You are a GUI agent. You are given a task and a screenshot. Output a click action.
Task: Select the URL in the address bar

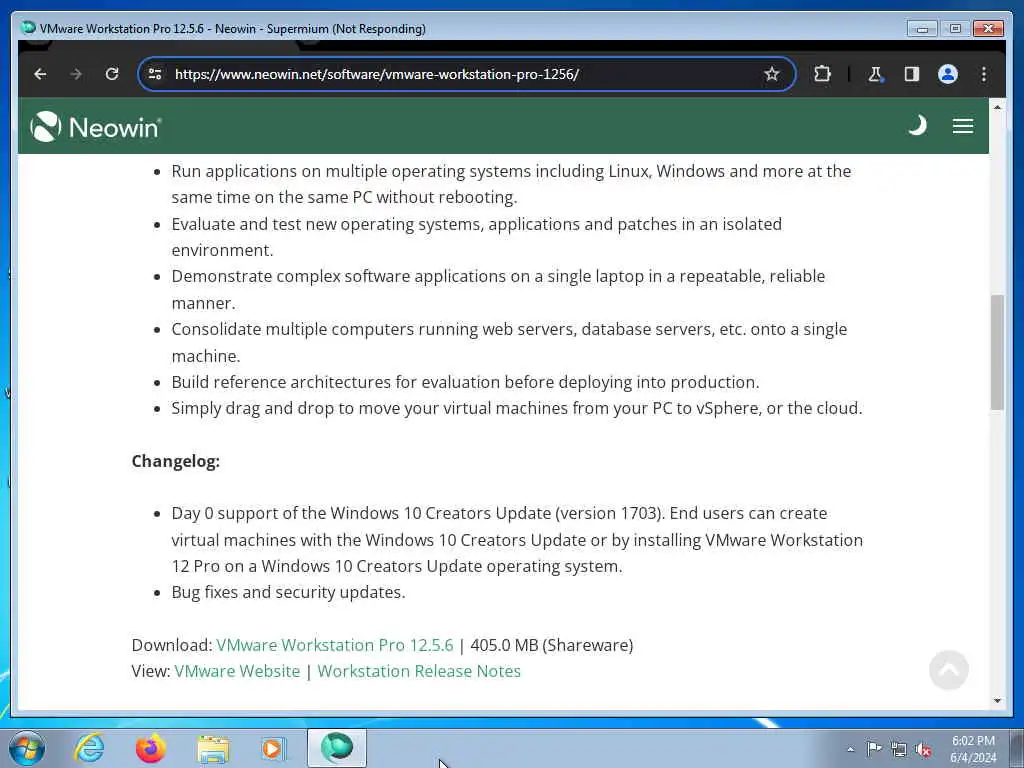pyautogui.click(x=377, y=74)
